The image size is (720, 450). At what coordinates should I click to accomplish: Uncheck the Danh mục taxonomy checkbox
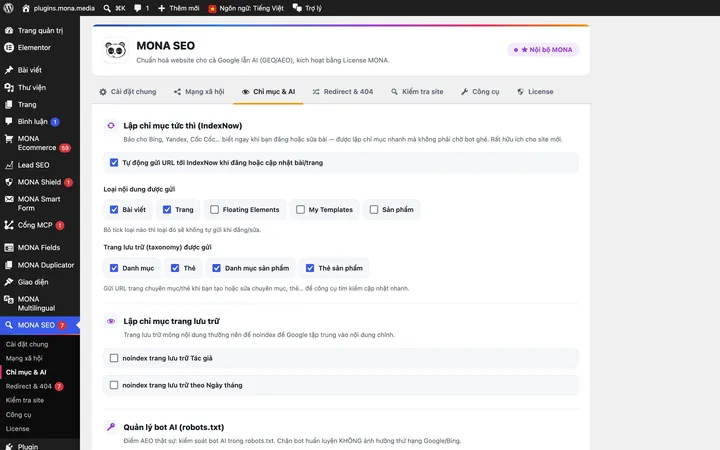click(114, 268)
